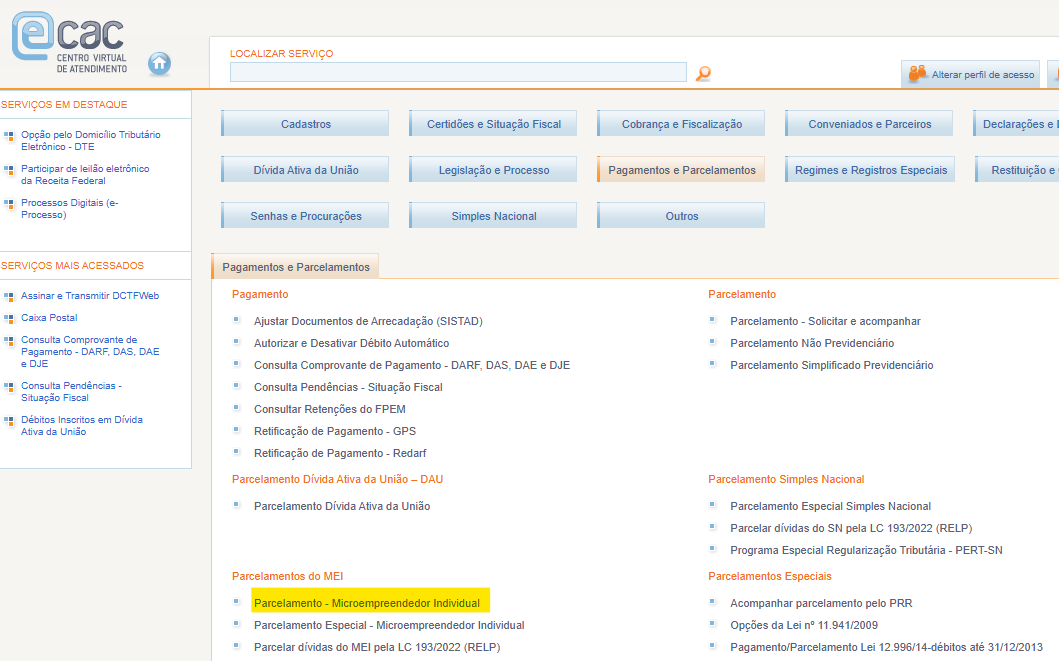Open the Outros category
Screen dimensions: 1059x661
coord(681,215)
